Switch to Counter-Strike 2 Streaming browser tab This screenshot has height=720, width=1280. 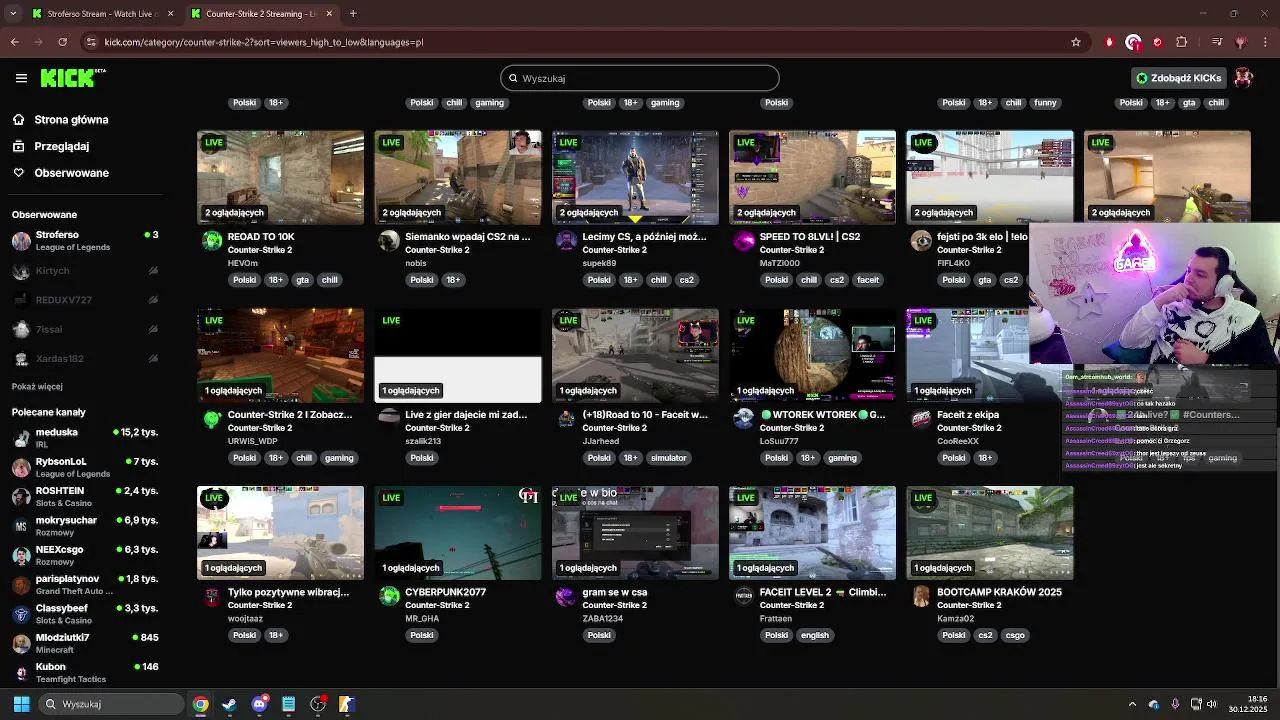260,14
